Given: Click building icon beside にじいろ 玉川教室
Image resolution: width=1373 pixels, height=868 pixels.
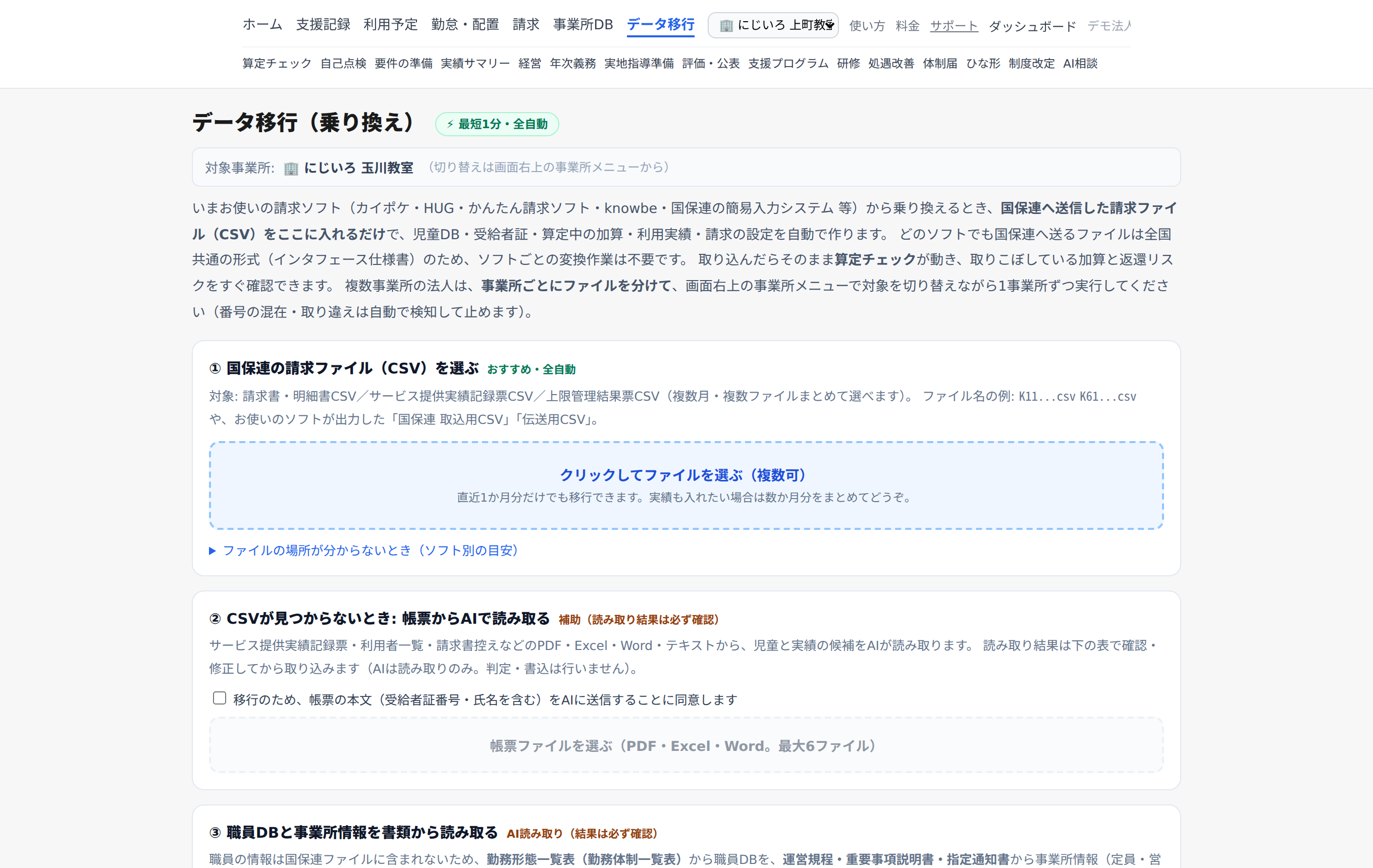Looking at the screenshot, I should tap(291, 168).
